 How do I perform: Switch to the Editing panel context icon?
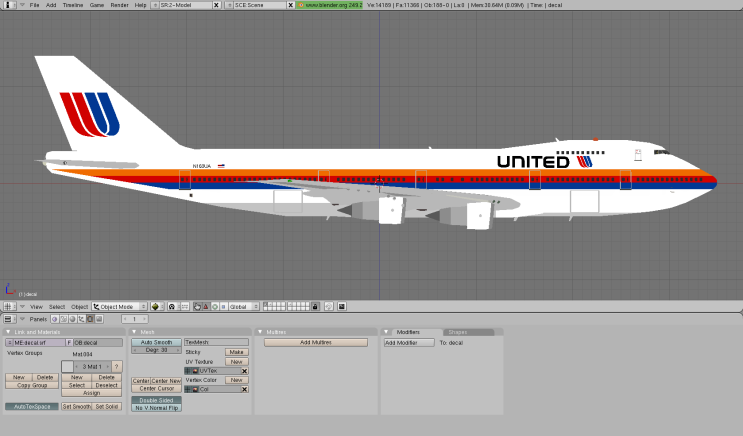tap(90, 319)
